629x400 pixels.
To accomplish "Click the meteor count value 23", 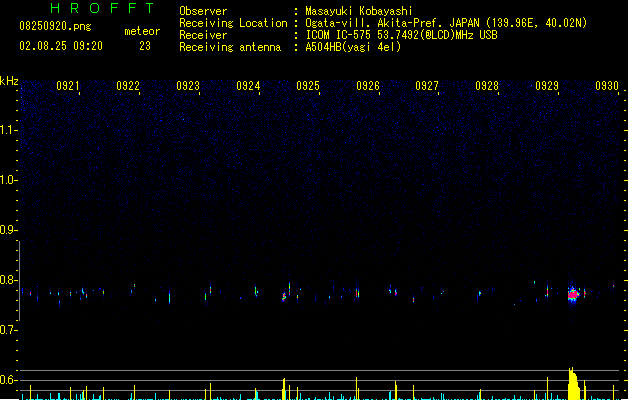I will click(145, 46).
